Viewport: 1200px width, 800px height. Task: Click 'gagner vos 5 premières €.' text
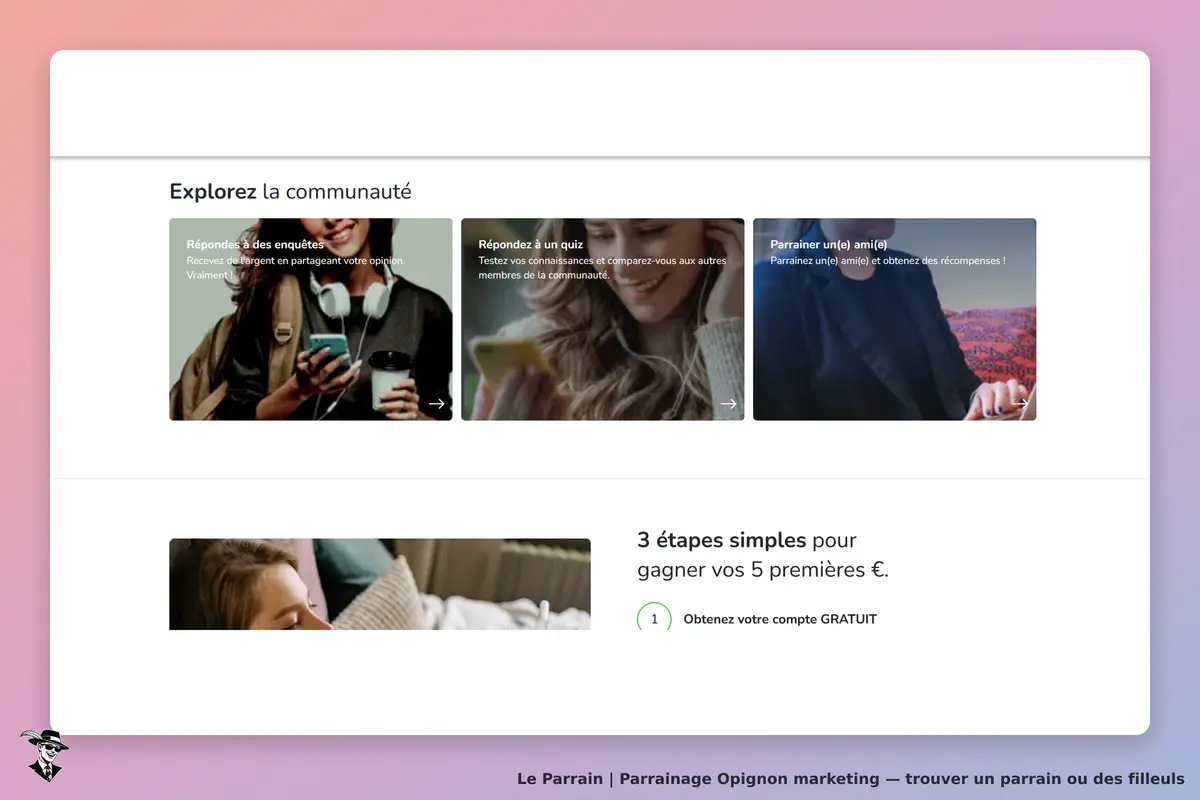click(x=763, y=570)
